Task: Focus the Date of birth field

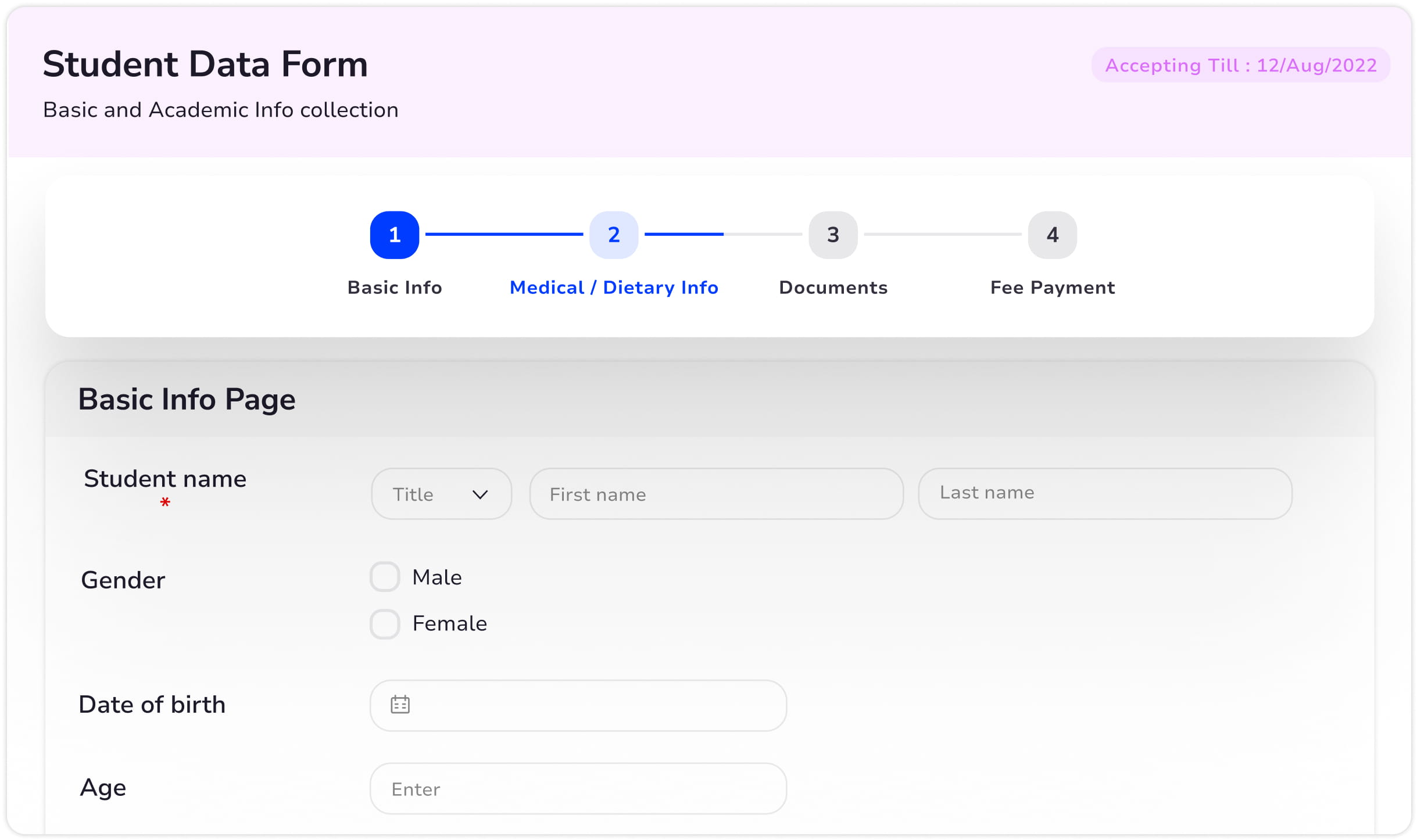Action: (x=578, y=705)
